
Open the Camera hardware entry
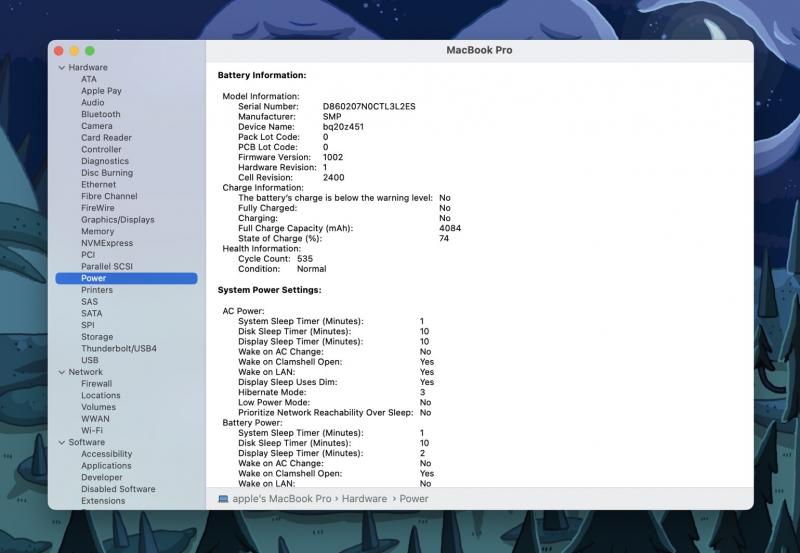point(96,126)
